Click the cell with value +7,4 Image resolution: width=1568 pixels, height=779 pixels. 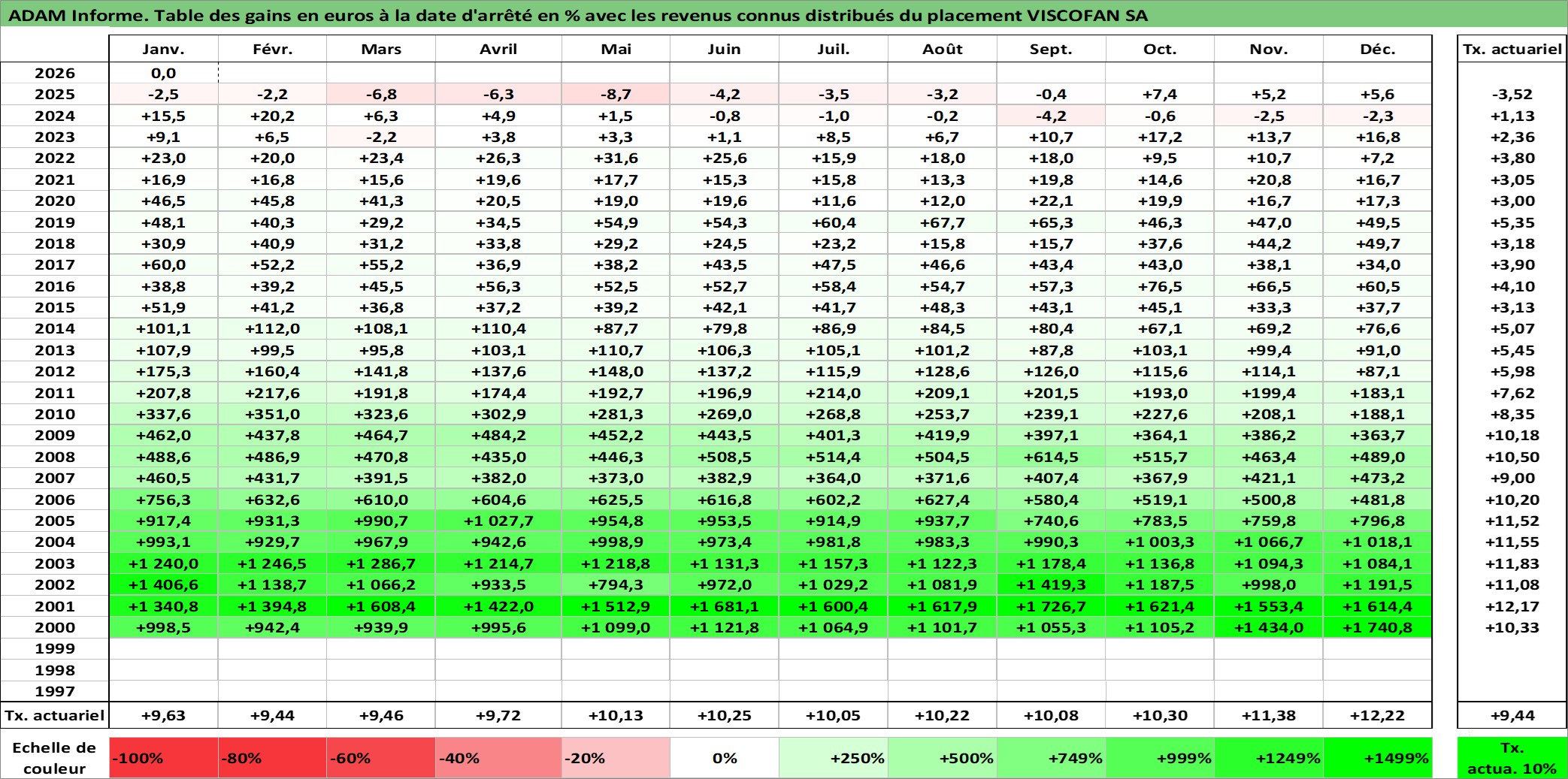point(1160,94)
